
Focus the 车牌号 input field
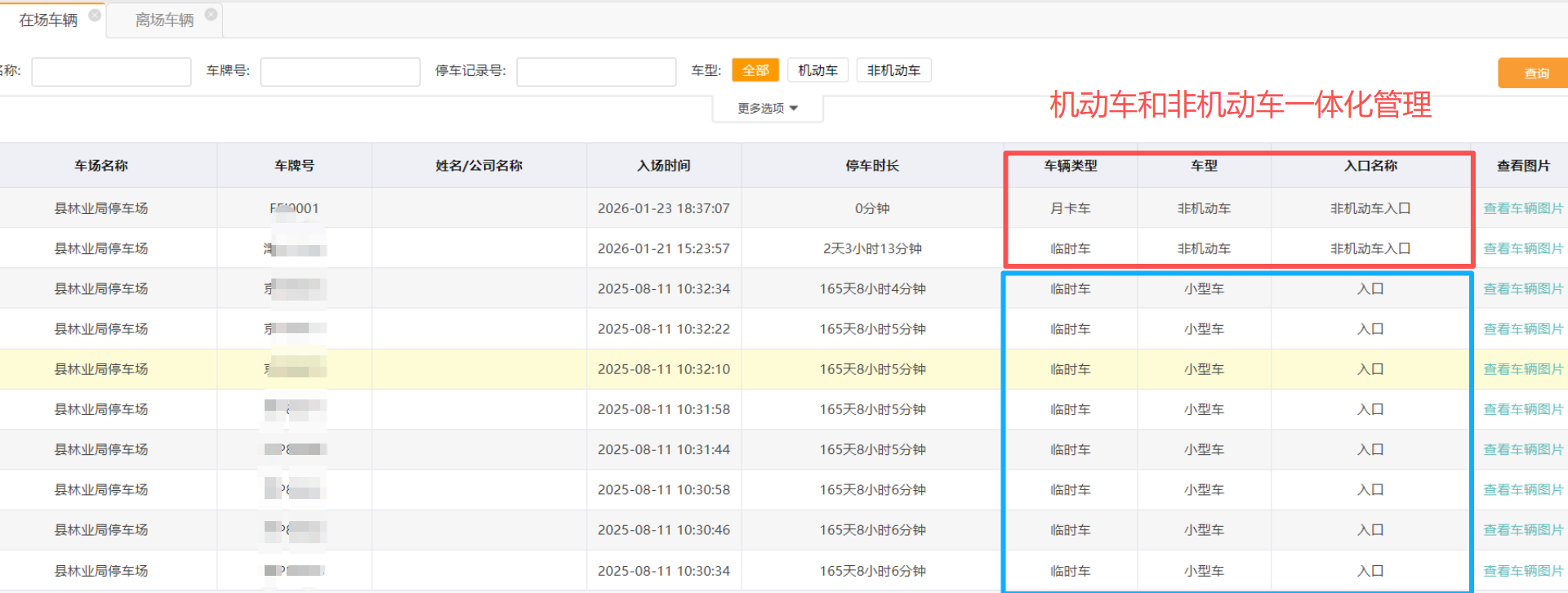tap(340, 72)
